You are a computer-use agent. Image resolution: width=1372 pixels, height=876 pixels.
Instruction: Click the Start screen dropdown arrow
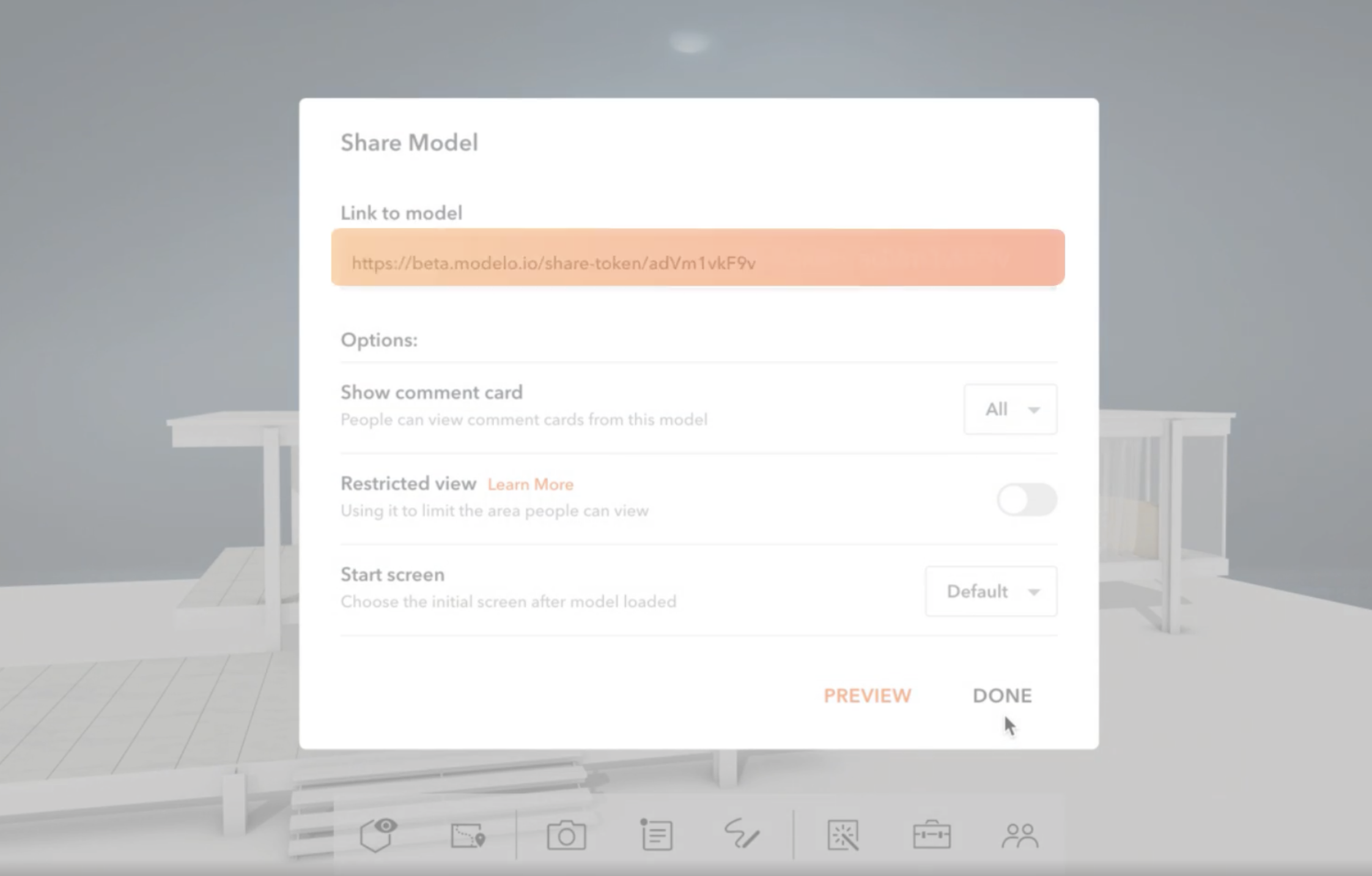pyautogui.click(x=1034, y=592)
